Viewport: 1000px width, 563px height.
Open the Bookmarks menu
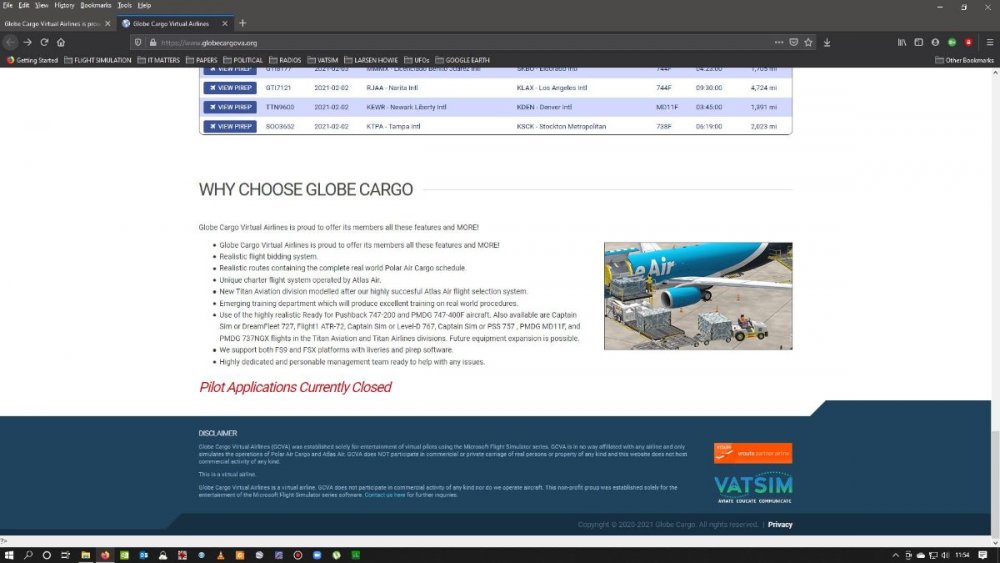(96, 5)
